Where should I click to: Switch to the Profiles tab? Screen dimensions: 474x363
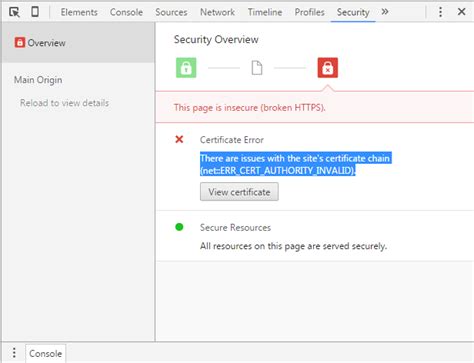point(309,12)
